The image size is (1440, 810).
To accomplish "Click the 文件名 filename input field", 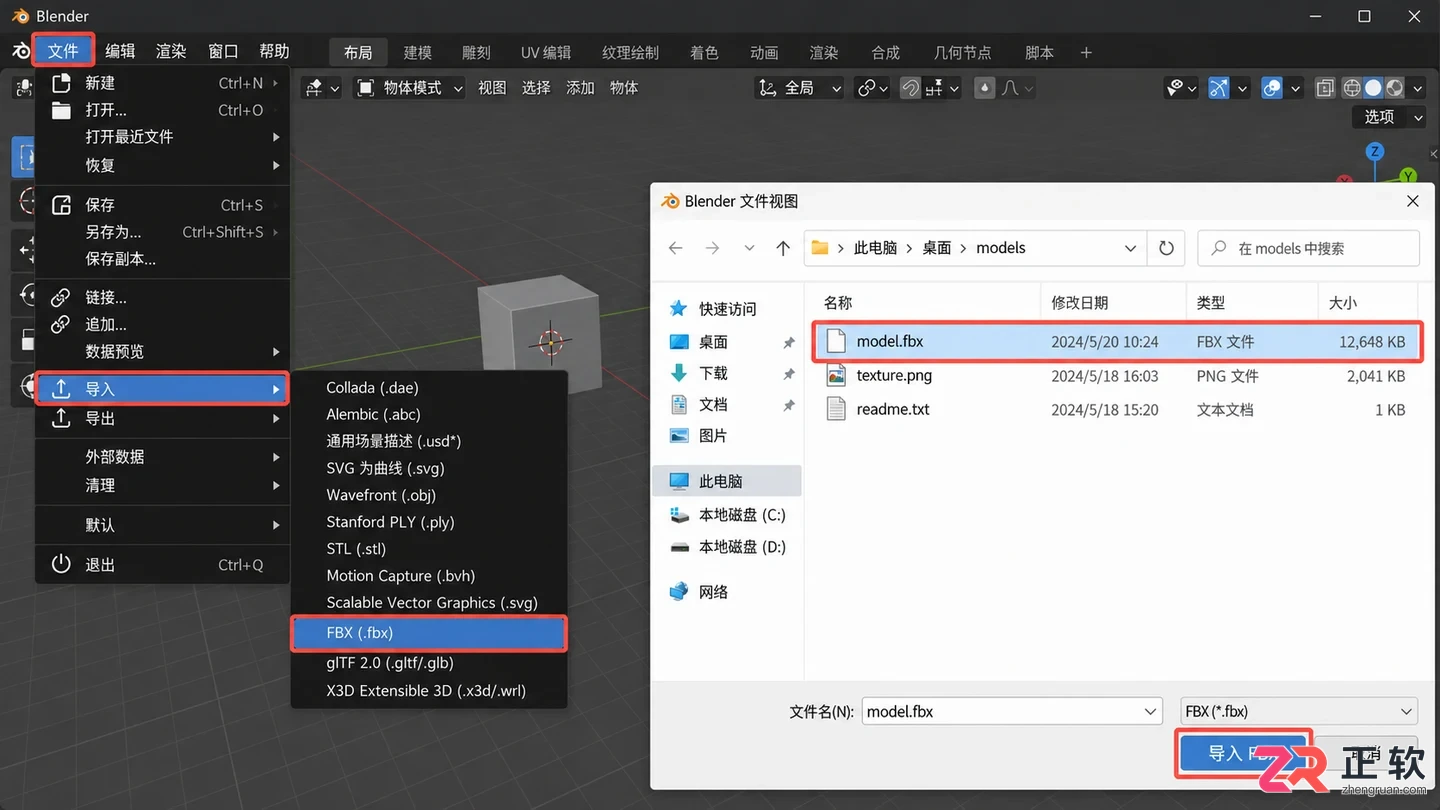I will (1012, 711).
